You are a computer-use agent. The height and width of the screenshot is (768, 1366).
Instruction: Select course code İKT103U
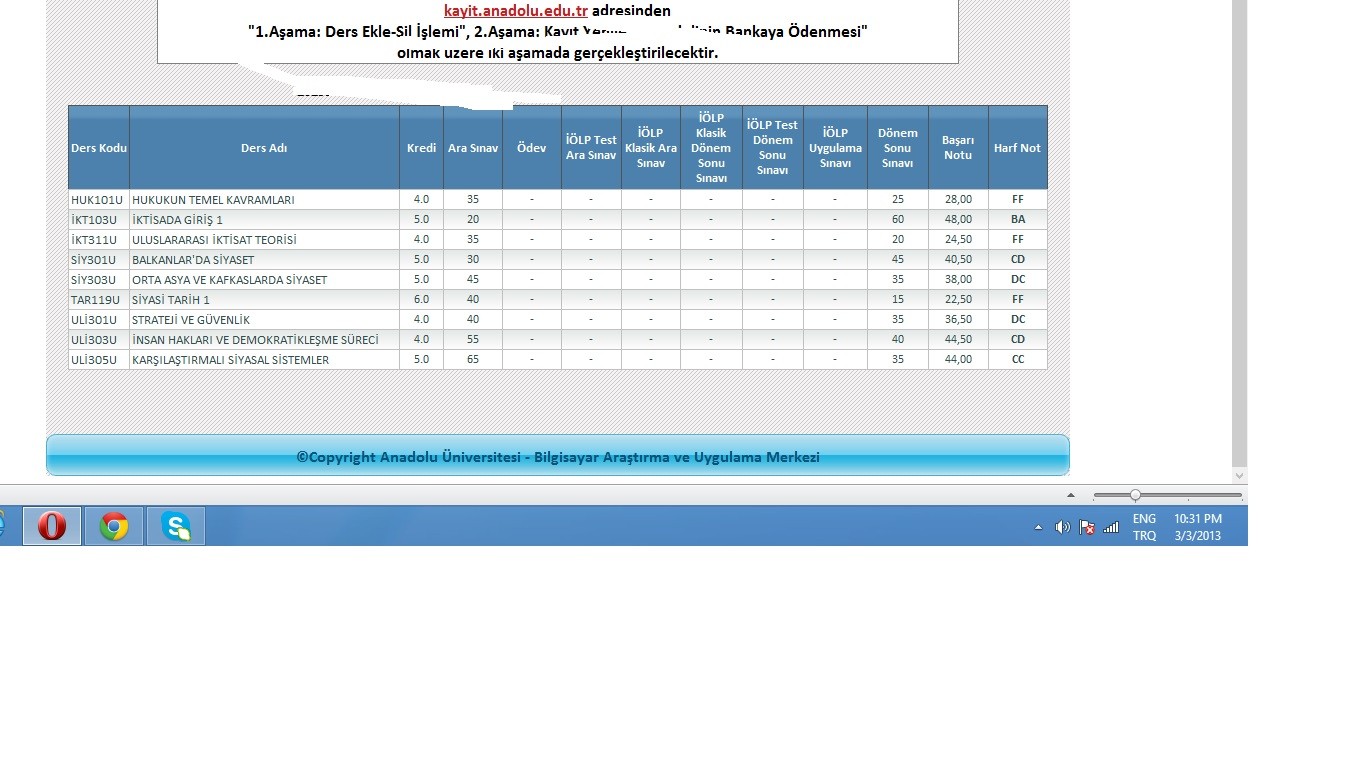tap(94, 220)
